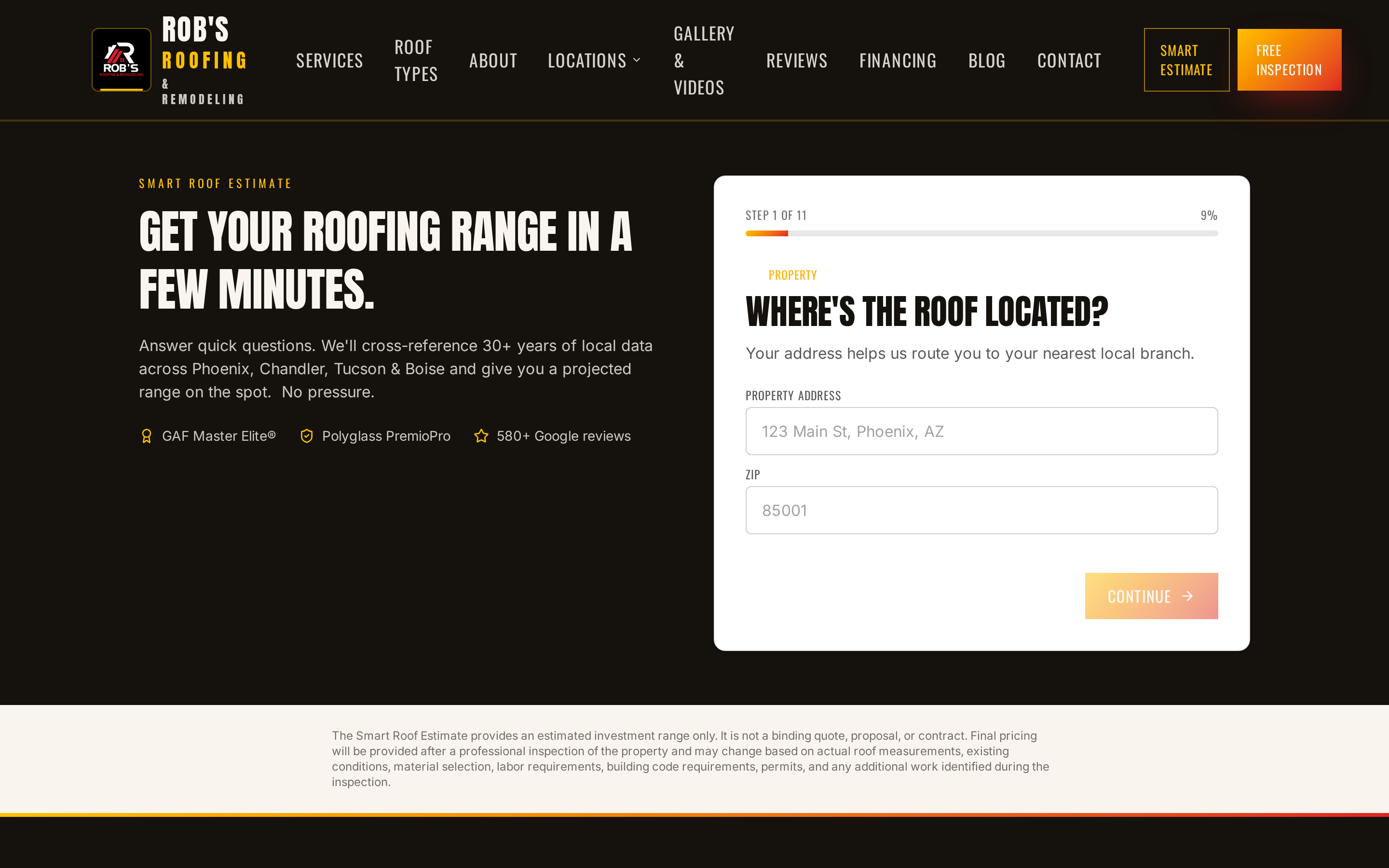Screen dimensions: 1389x868
Task: Open the Roof Types menu item
Action: coord(416,60)
